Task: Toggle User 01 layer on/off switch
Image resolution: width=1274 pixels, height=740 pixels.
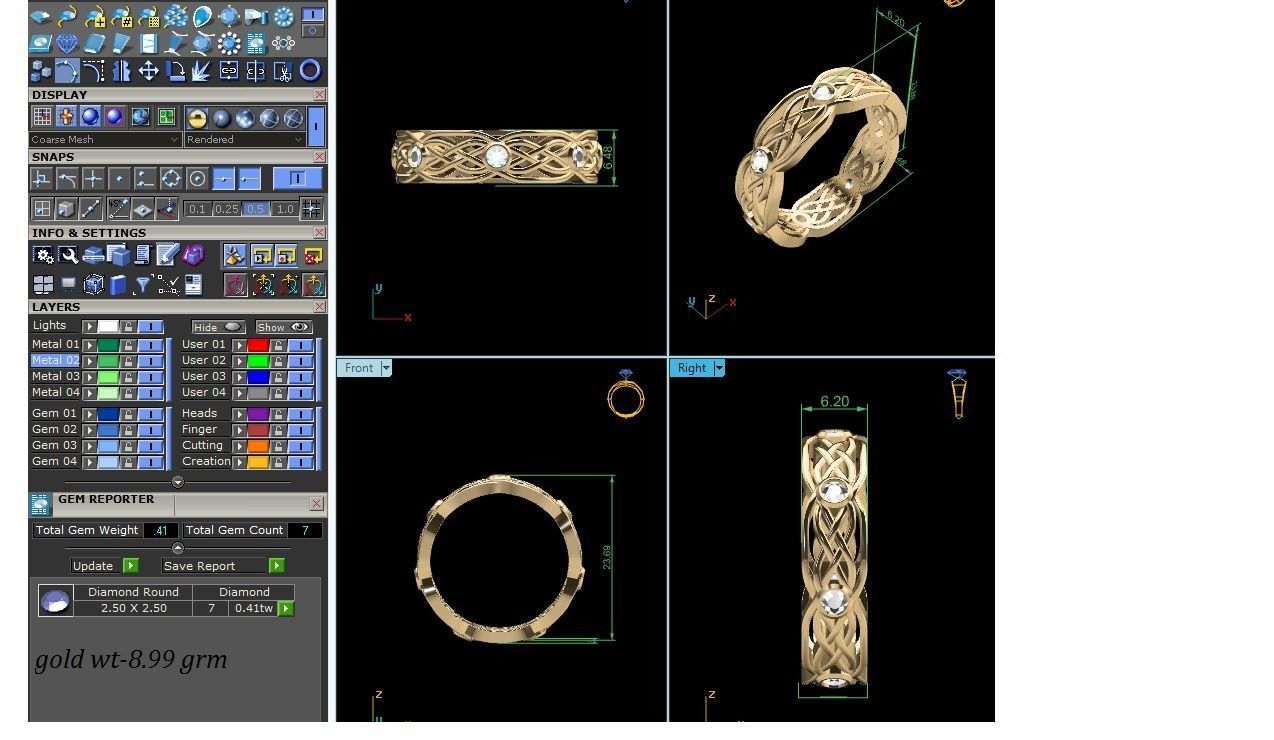Action: pyautogui.click(x=300, y=345)
